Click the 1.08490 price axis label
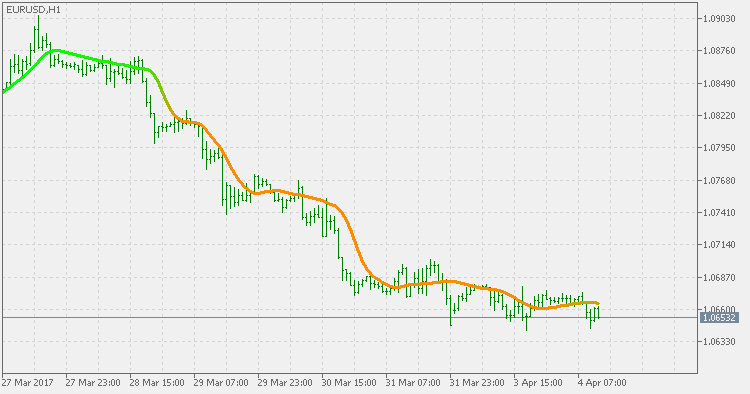This screenshot has height=394, width=750. pos(719,83)
